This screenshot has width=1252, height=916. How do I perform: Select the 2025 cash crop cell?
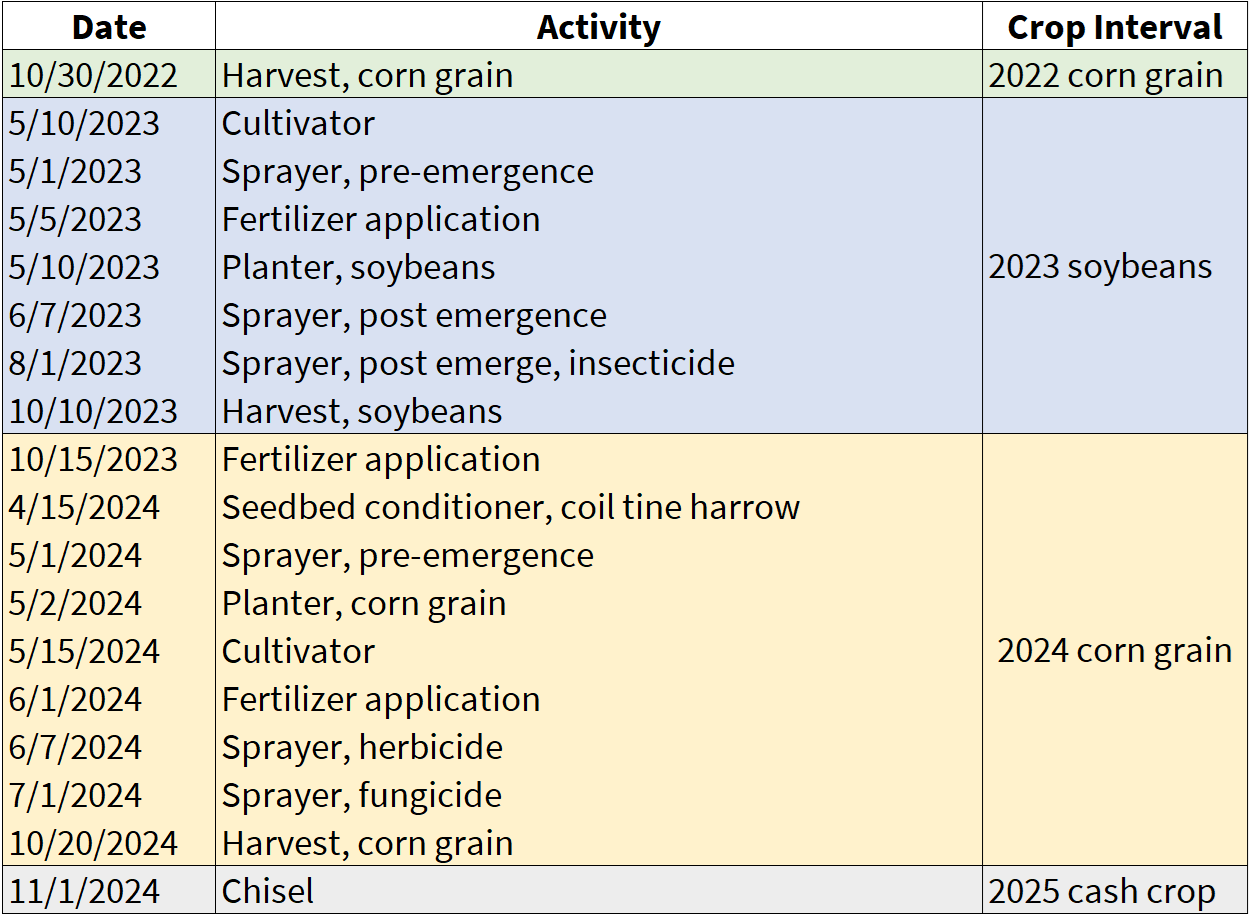coord(1102,891)
